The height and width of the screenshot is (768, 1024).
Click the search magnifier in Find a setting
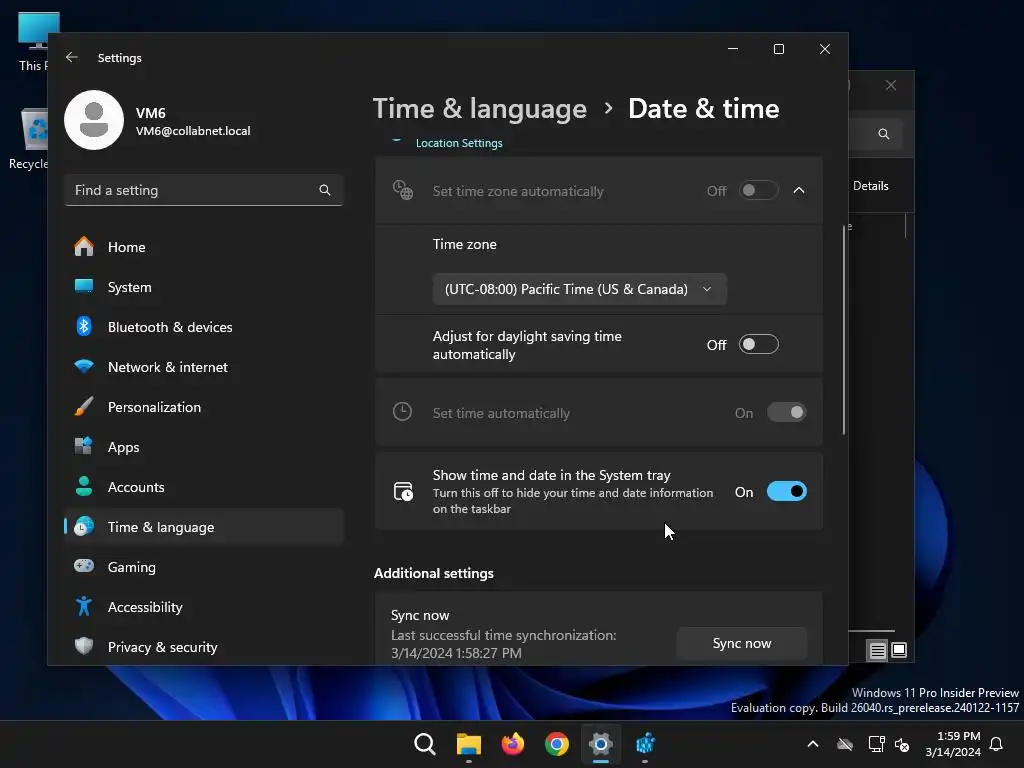click(x=325, y=190)
